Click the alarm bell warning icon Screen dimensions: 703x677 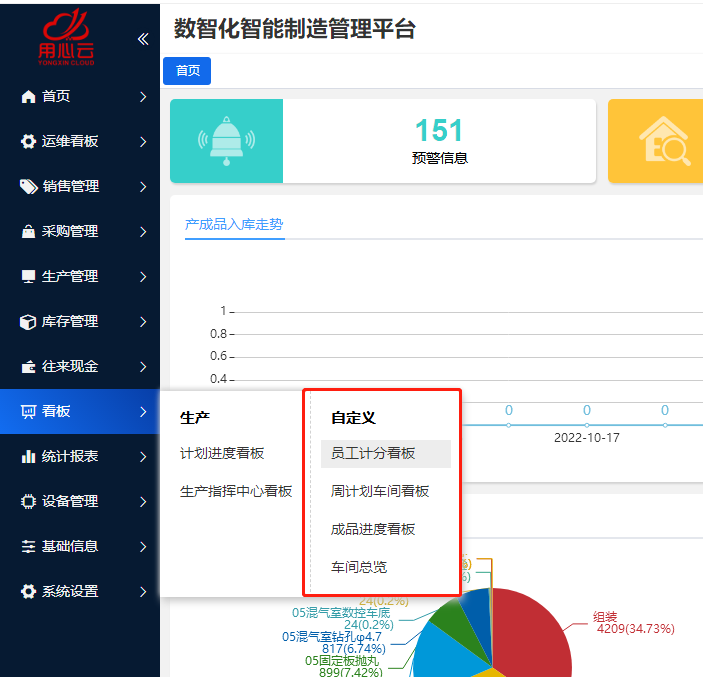[226, 141]
